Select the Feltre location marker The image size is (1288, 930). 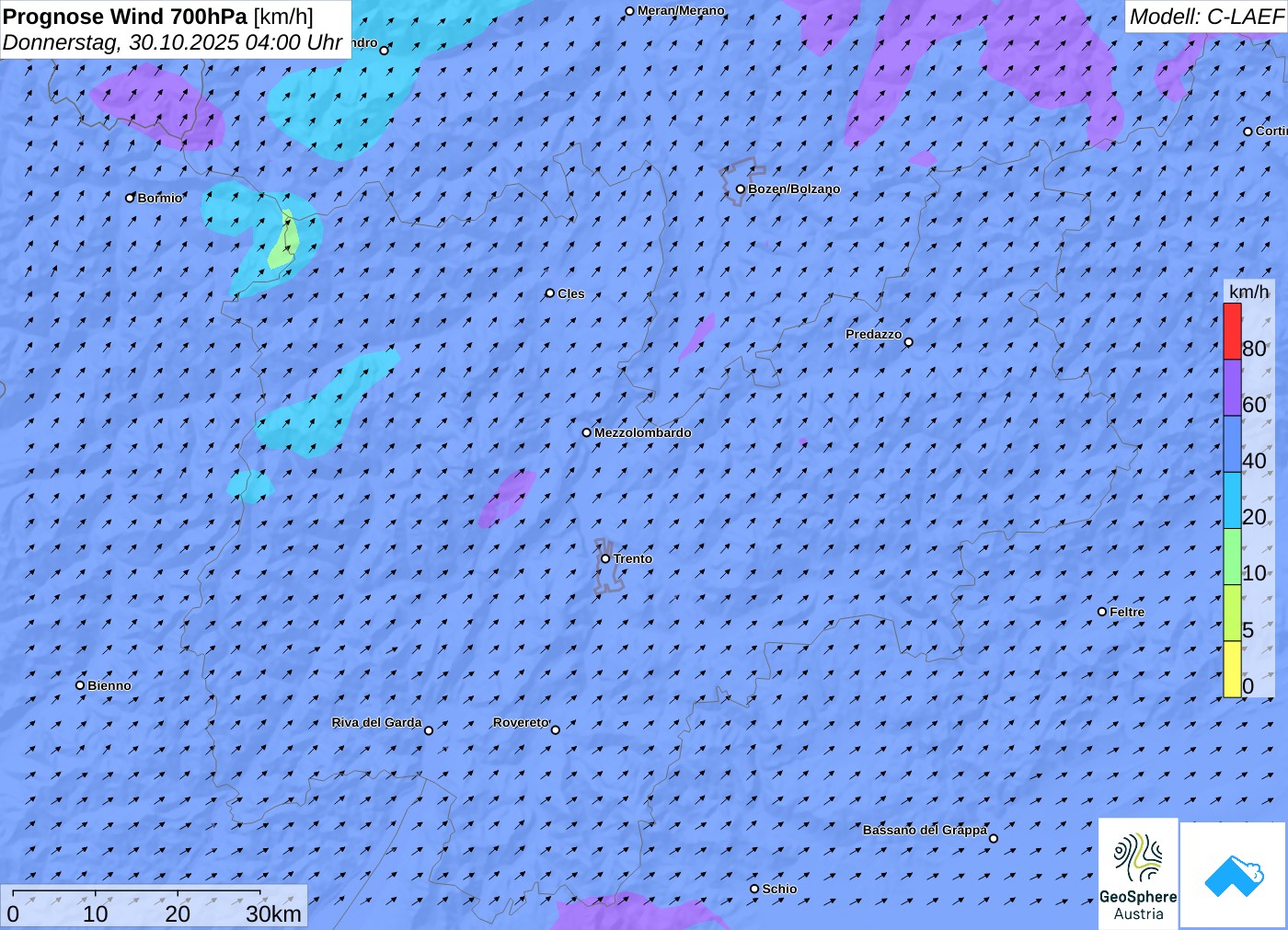coord(1102,612)
